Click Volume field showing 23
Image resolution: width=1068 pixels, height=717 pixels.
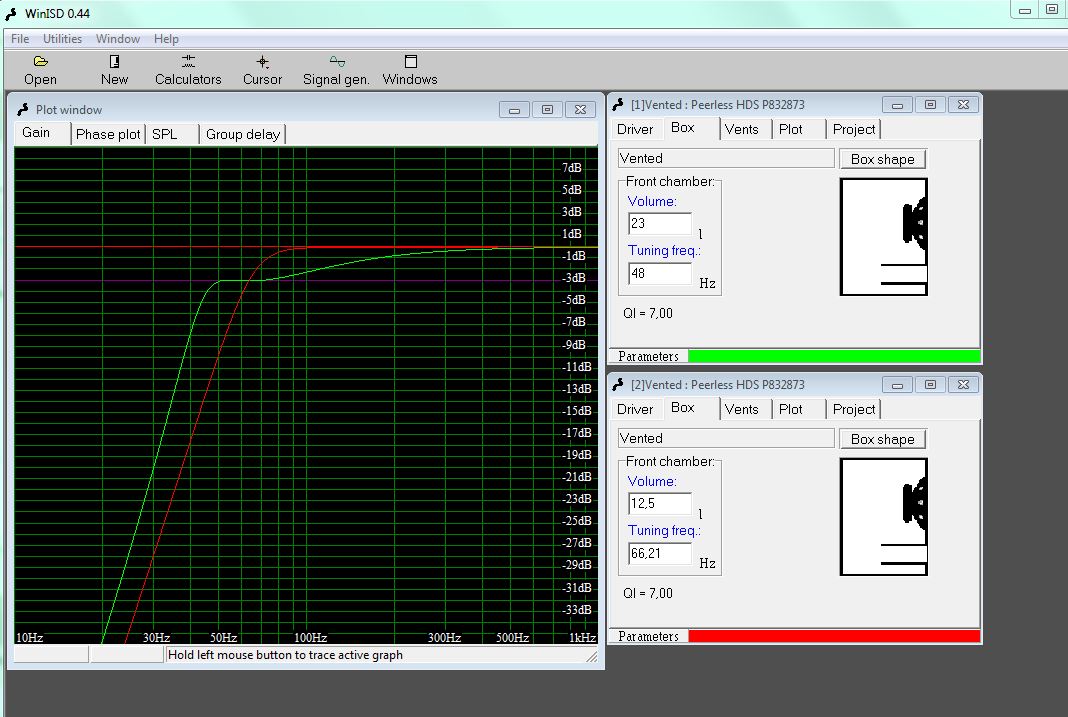click(659, 224)
